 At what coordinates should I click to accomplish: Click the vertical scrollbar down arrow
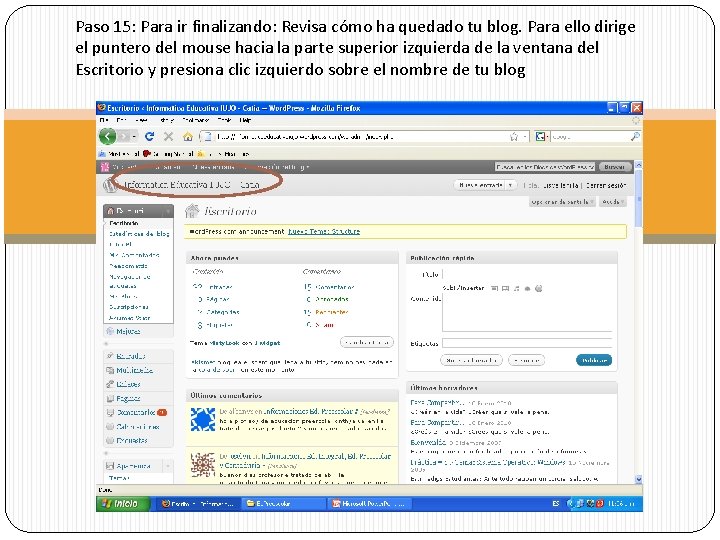click(638, 479)
